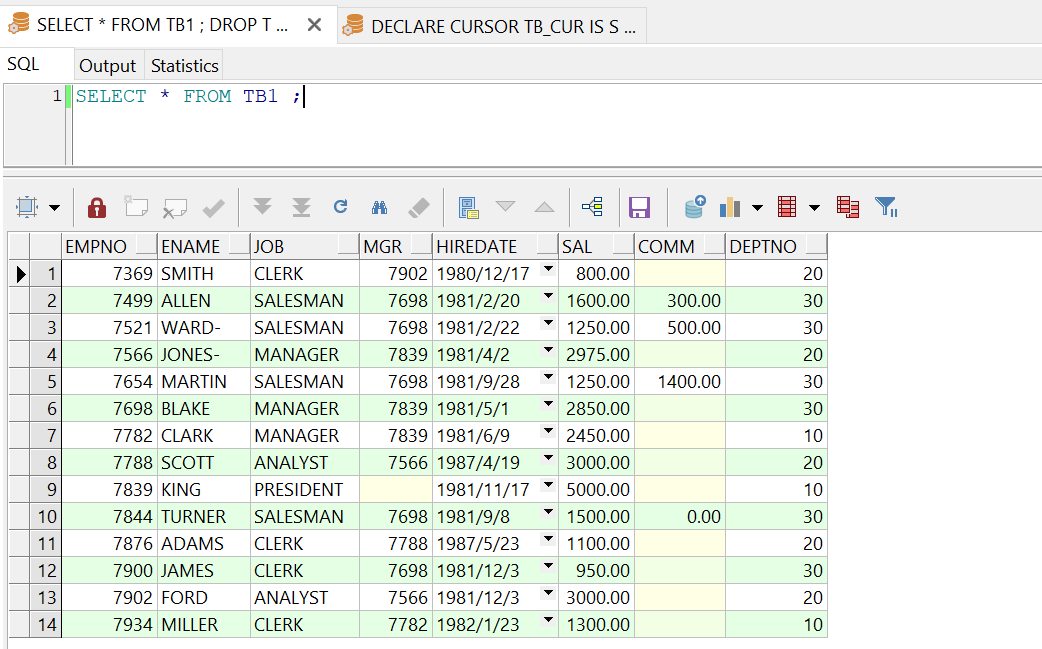Click the post changes checkmark icon
The width and height of the screenshot is (1042, 649).
pos(213,208)
